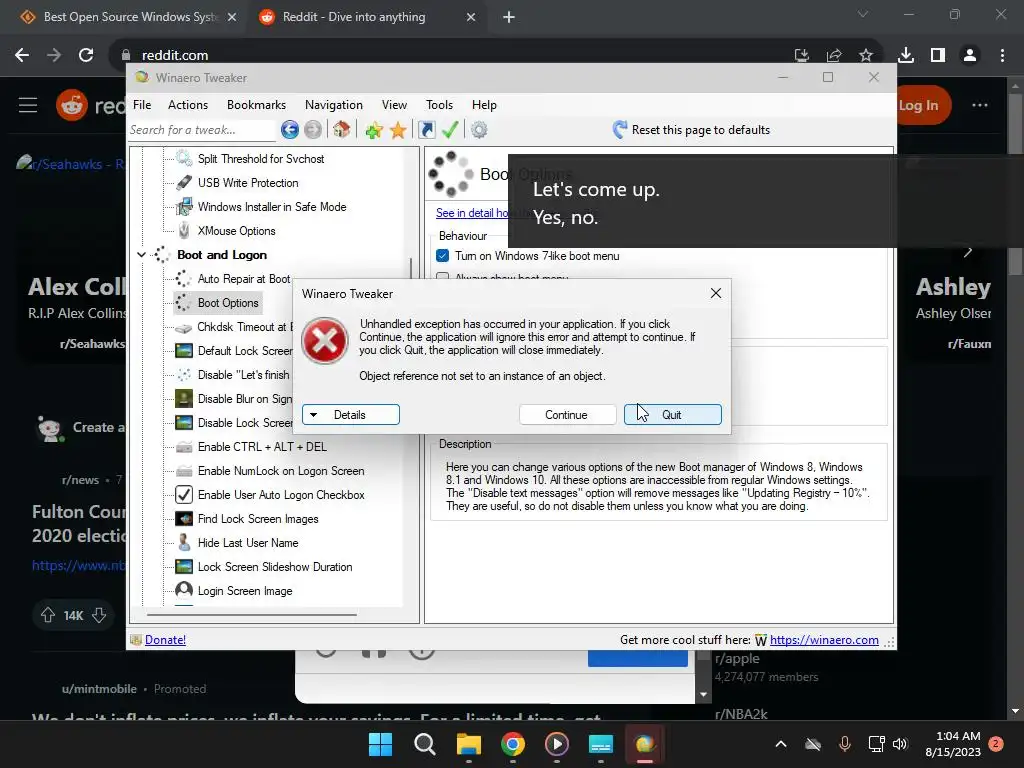Open the Help menu
Image resolution: width=1024 pixels, height=768 pixels.
pos(484,104)
